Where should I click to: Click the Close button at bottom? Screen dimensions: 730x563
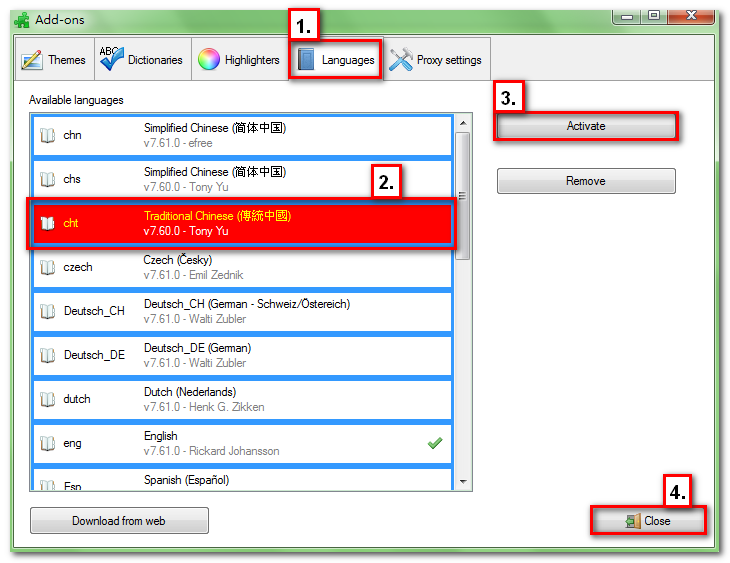(647, 521)
